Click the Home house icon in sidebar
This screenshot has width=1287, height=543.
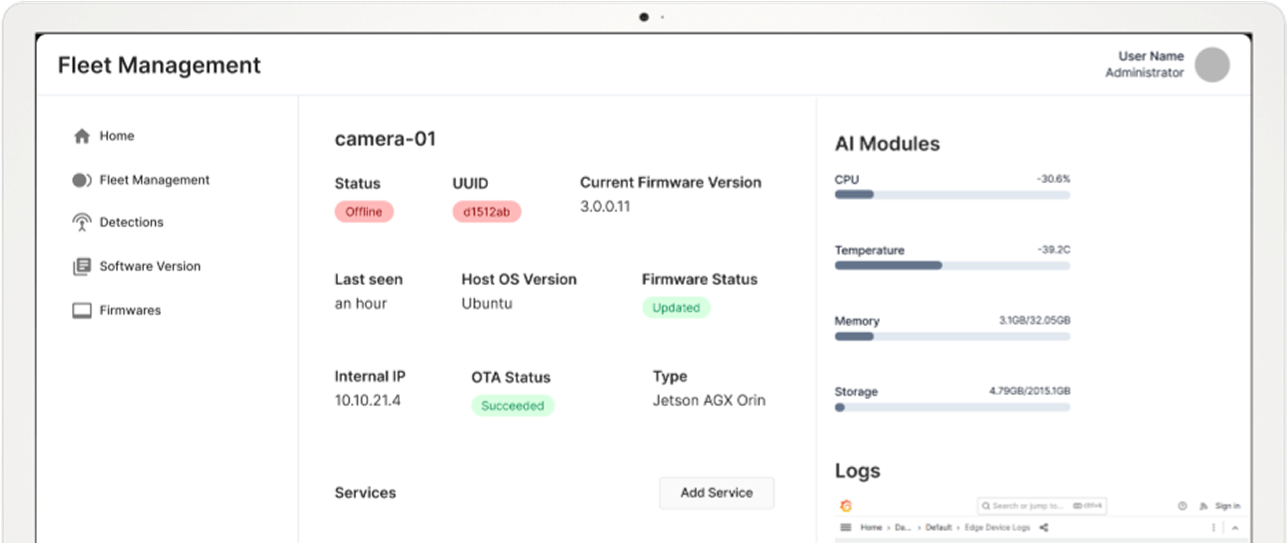click(x=82, y=136)
